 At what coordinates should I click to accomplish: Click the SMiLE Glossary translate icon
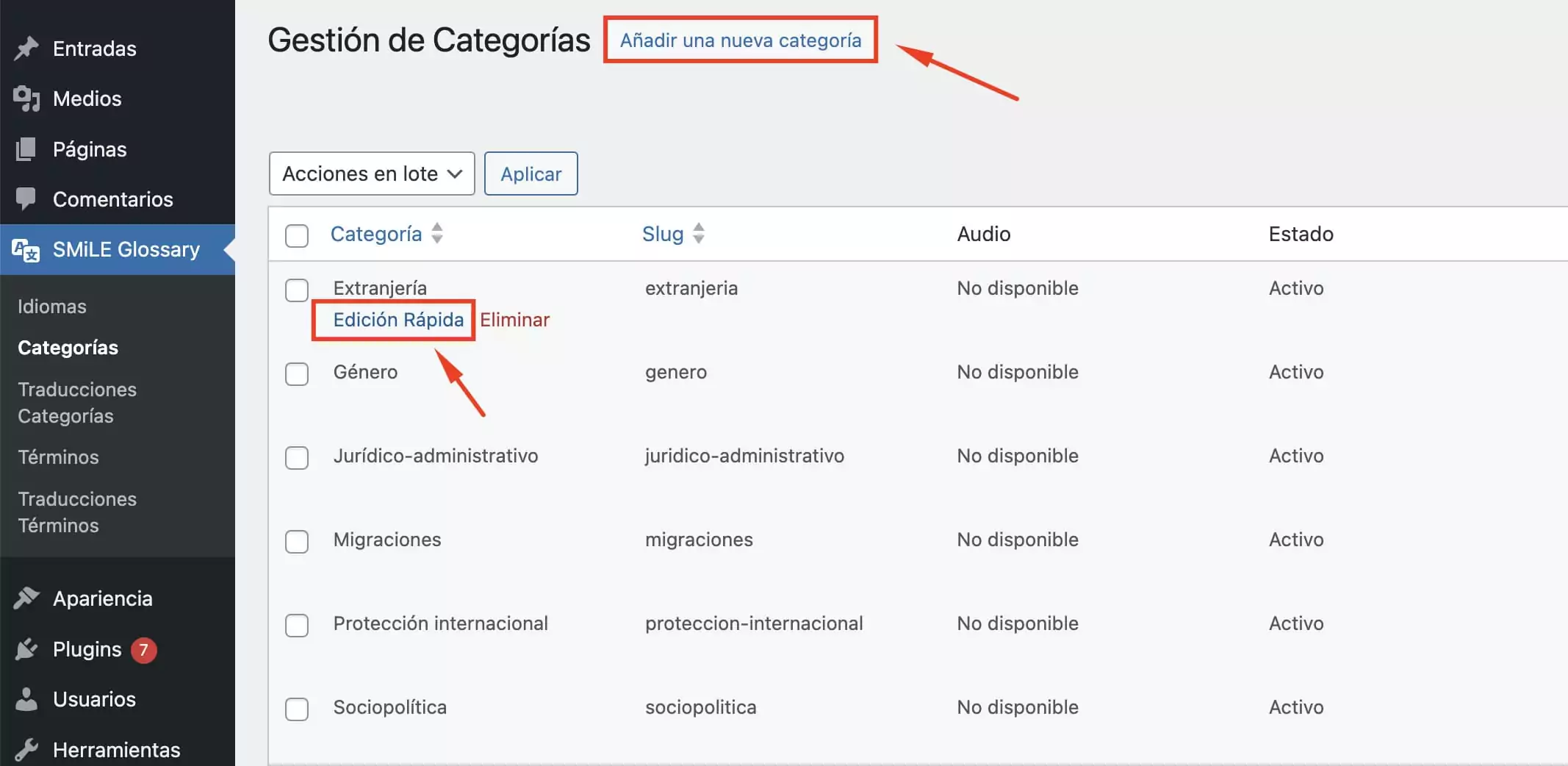click(26, 250)
